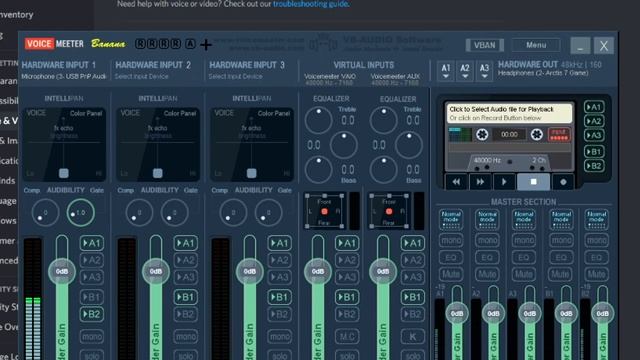Click the Gate knob on Hardware Input 1
640x360 pixels.
80,213
